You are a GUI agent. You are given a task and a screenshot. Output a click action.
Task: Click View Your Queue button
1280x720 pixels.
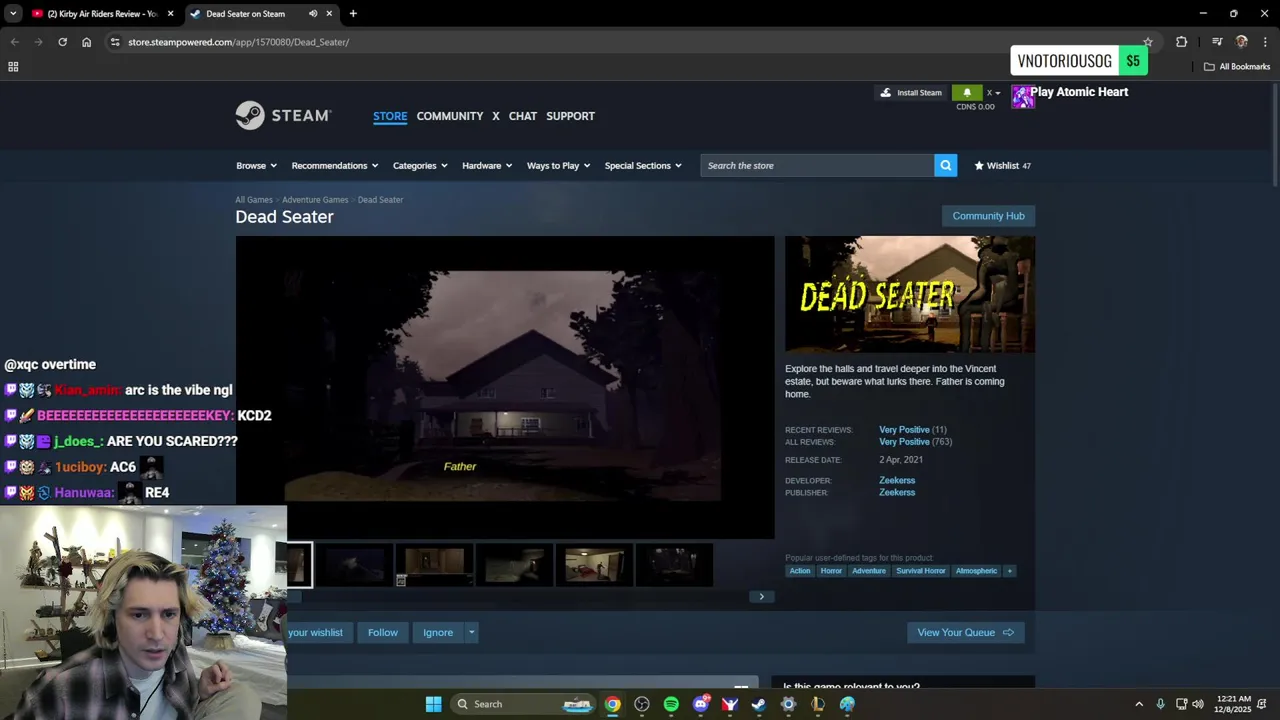pyautogui.click(x=965, y=632)
